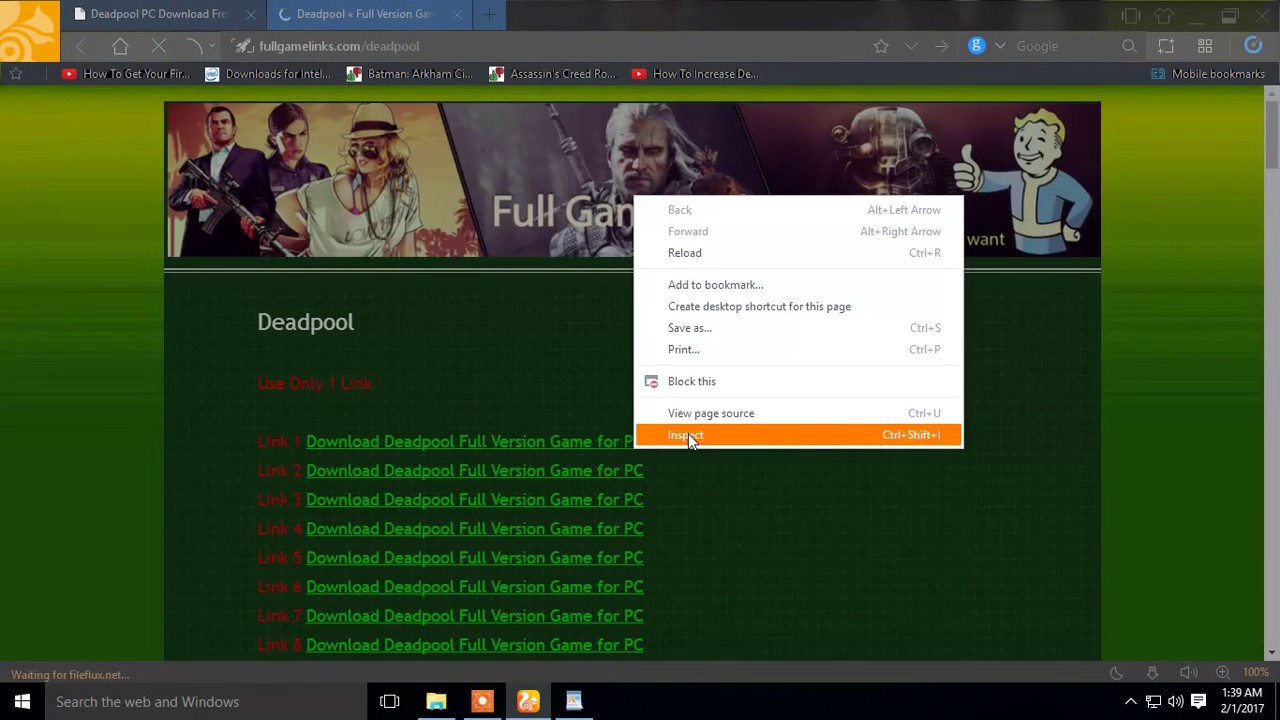Click the go arrow in address bar

pyautogui.click(x=941, y=46)
